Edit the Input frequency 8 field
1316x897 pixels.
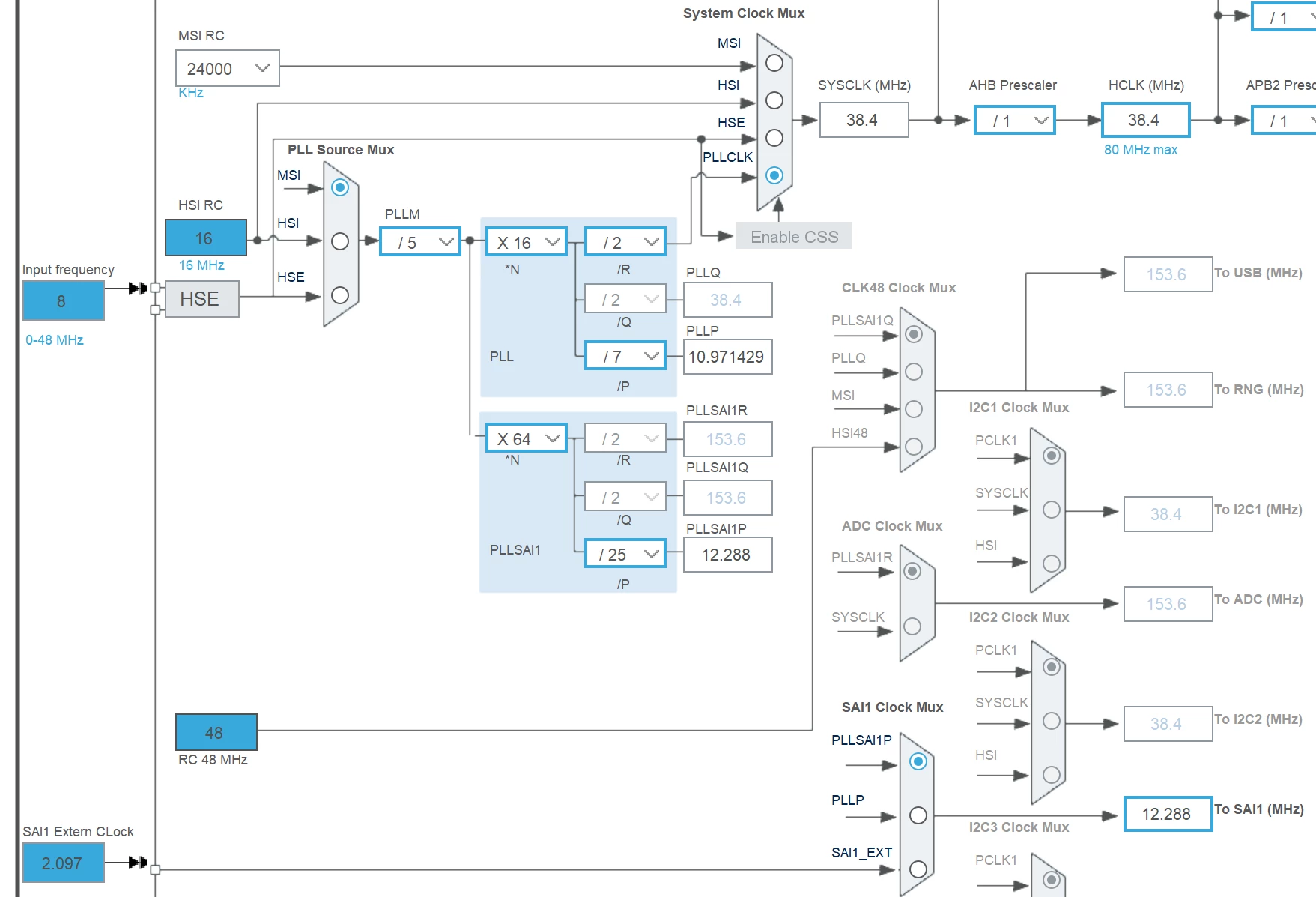click(x=64, y=300)
